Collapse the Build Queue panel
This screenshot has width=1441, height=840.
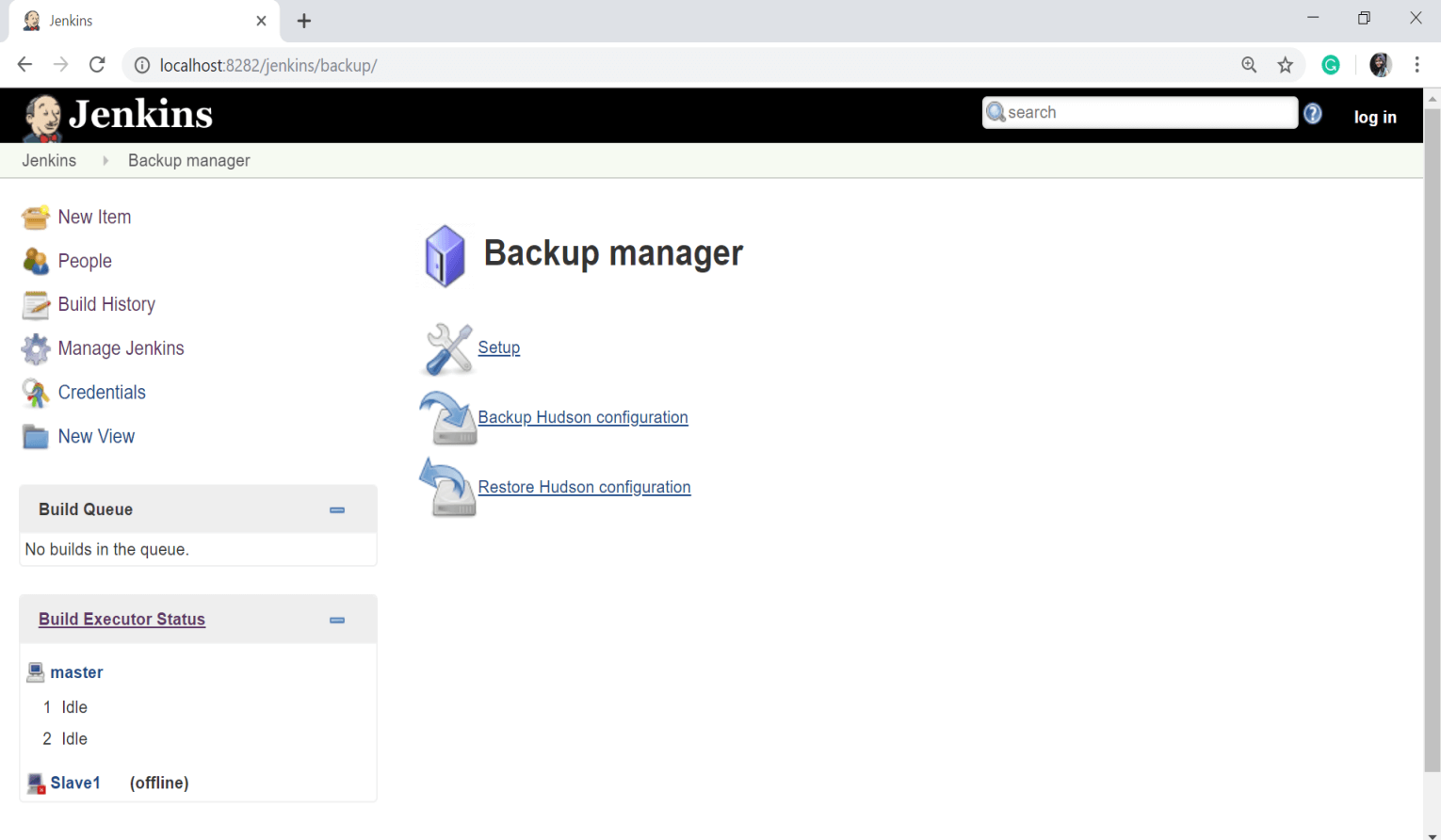click(337, 510)
